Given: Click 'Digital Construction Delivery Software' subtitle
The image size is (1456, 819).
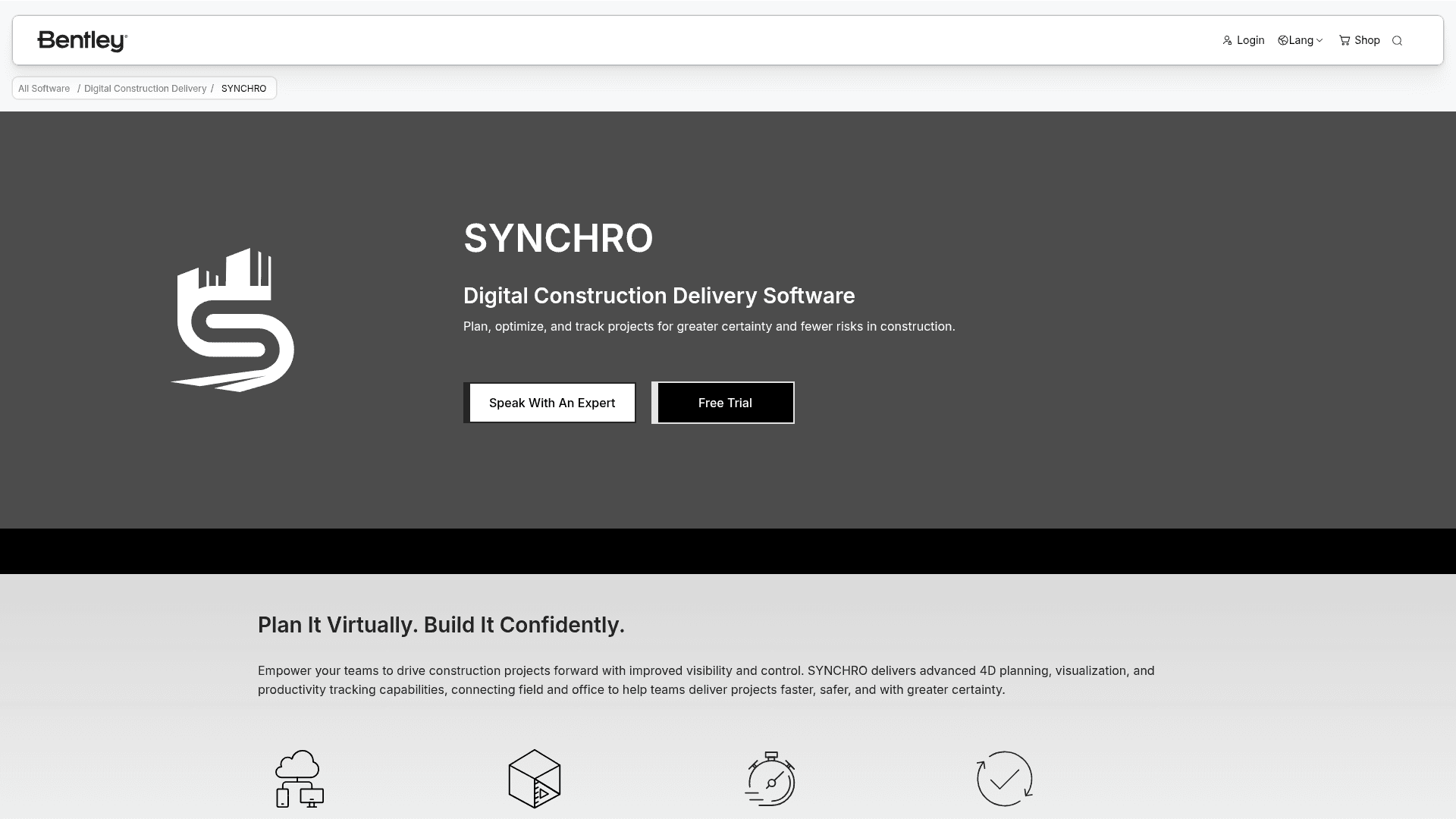Looking at the screenshot, I should 659,296.
